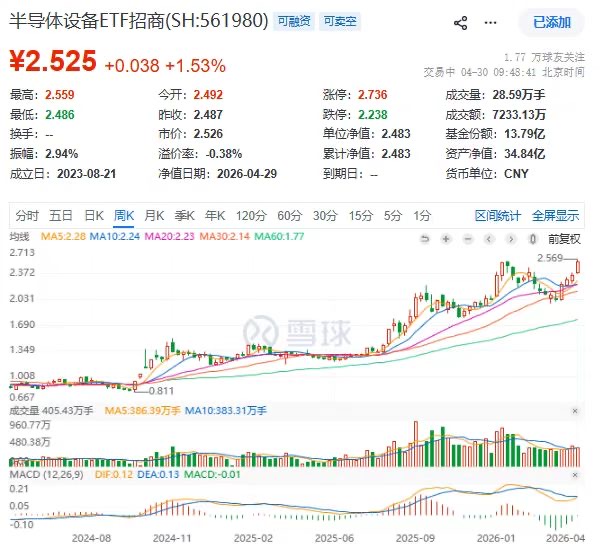This screenshot has height=554, width=605.
Task: Click the MACD (12,26,9) label
Action: [x=46, y=474]
